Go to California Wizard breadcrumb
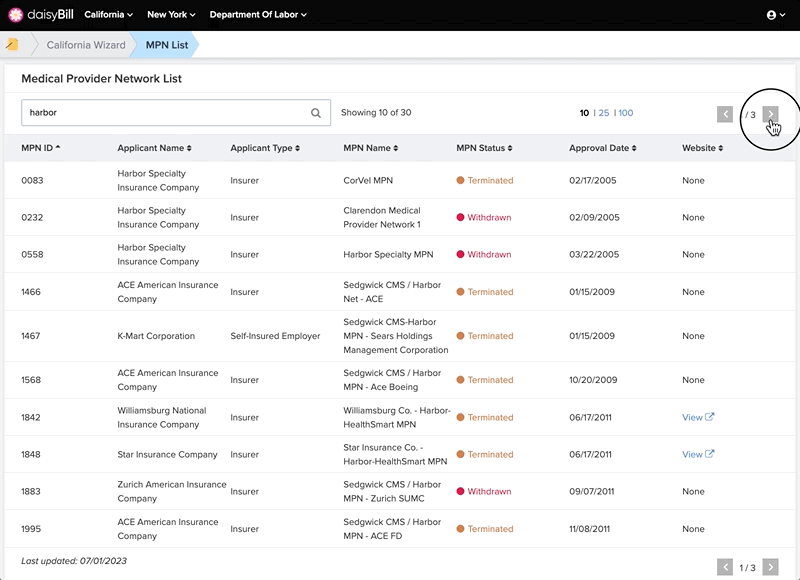This screenshot has width=800, height=580. click(86, 45)
